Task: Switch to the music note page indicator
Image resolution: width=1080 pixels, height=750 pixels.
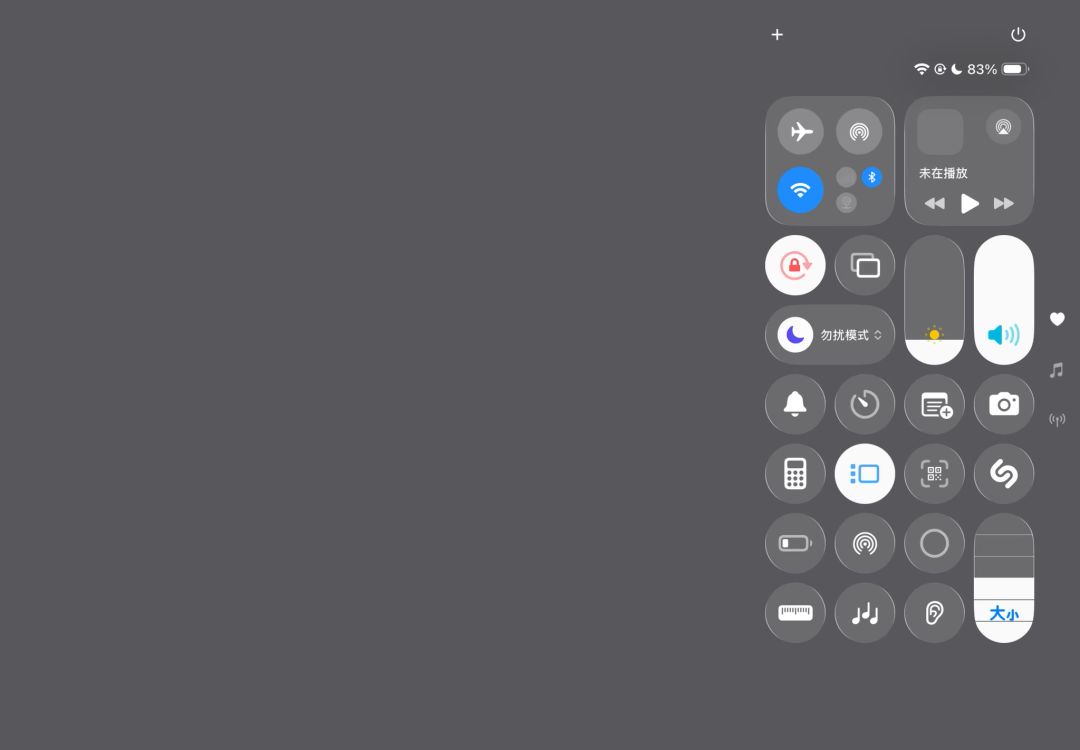Action: tap(1057, 371)
